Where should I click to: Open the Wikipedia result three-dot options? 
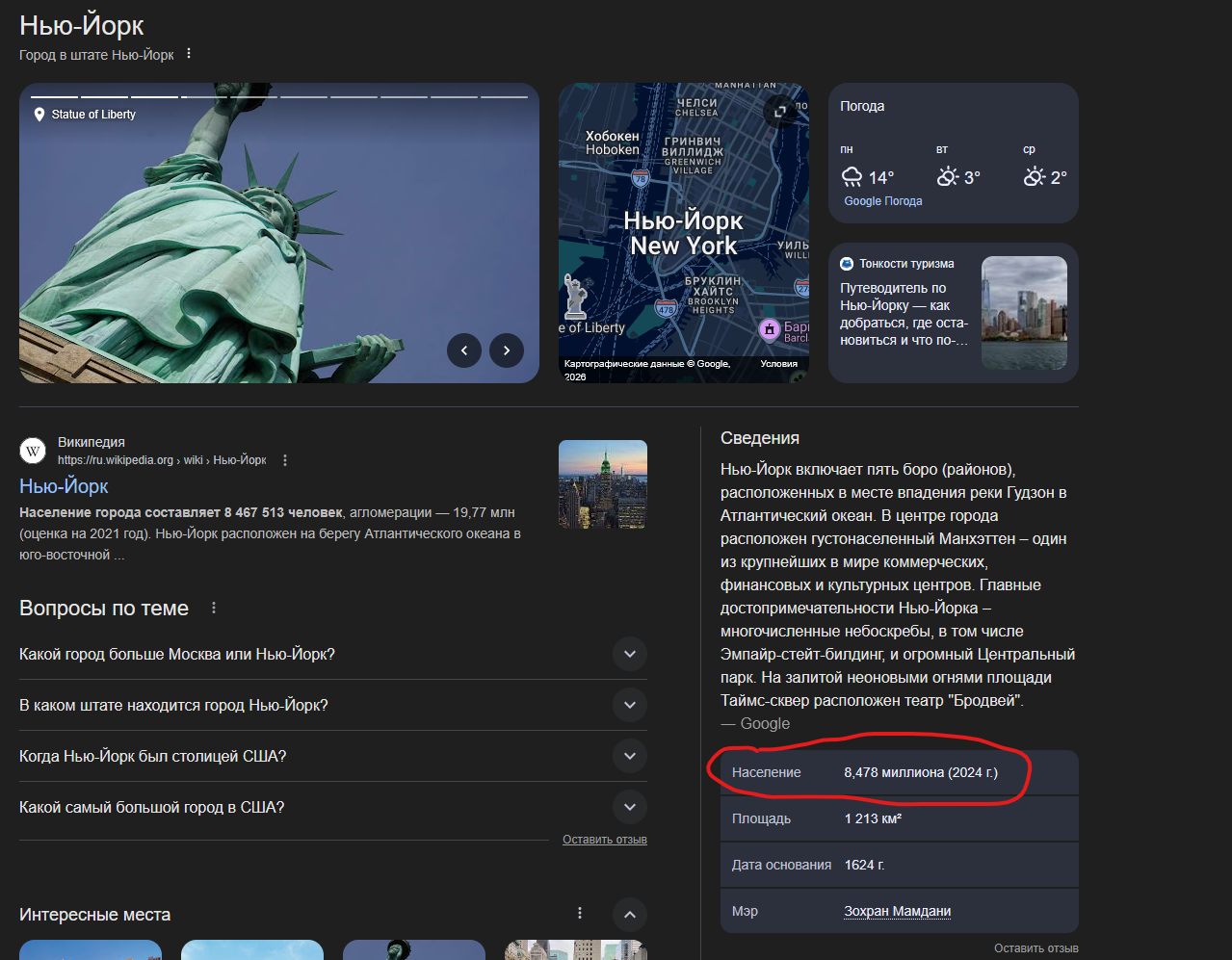click(x=285, y=460)
